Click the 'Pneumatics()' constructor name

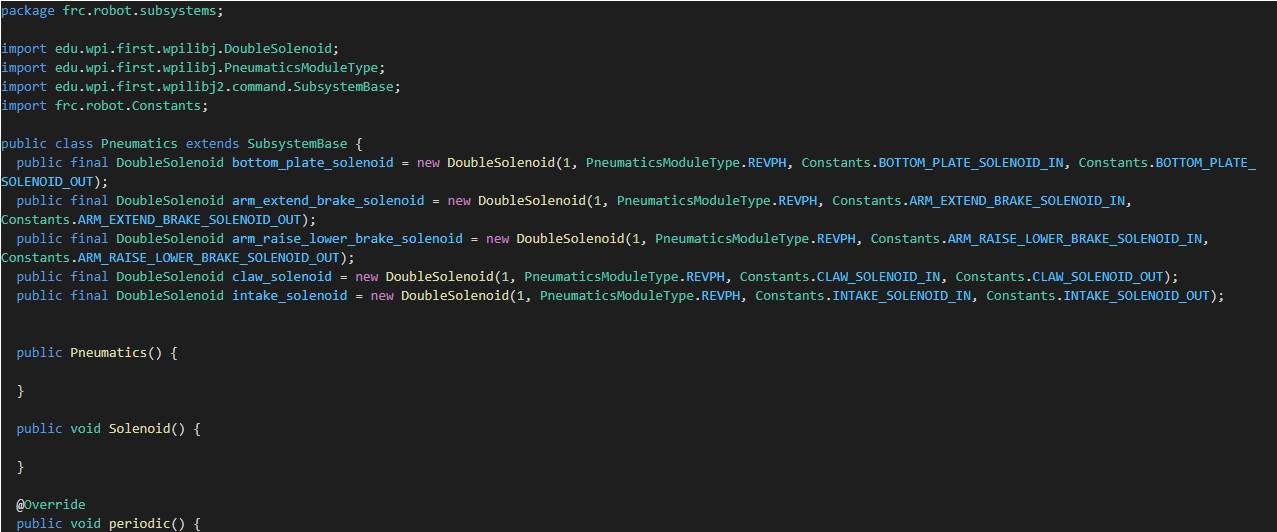click(116, 353)
